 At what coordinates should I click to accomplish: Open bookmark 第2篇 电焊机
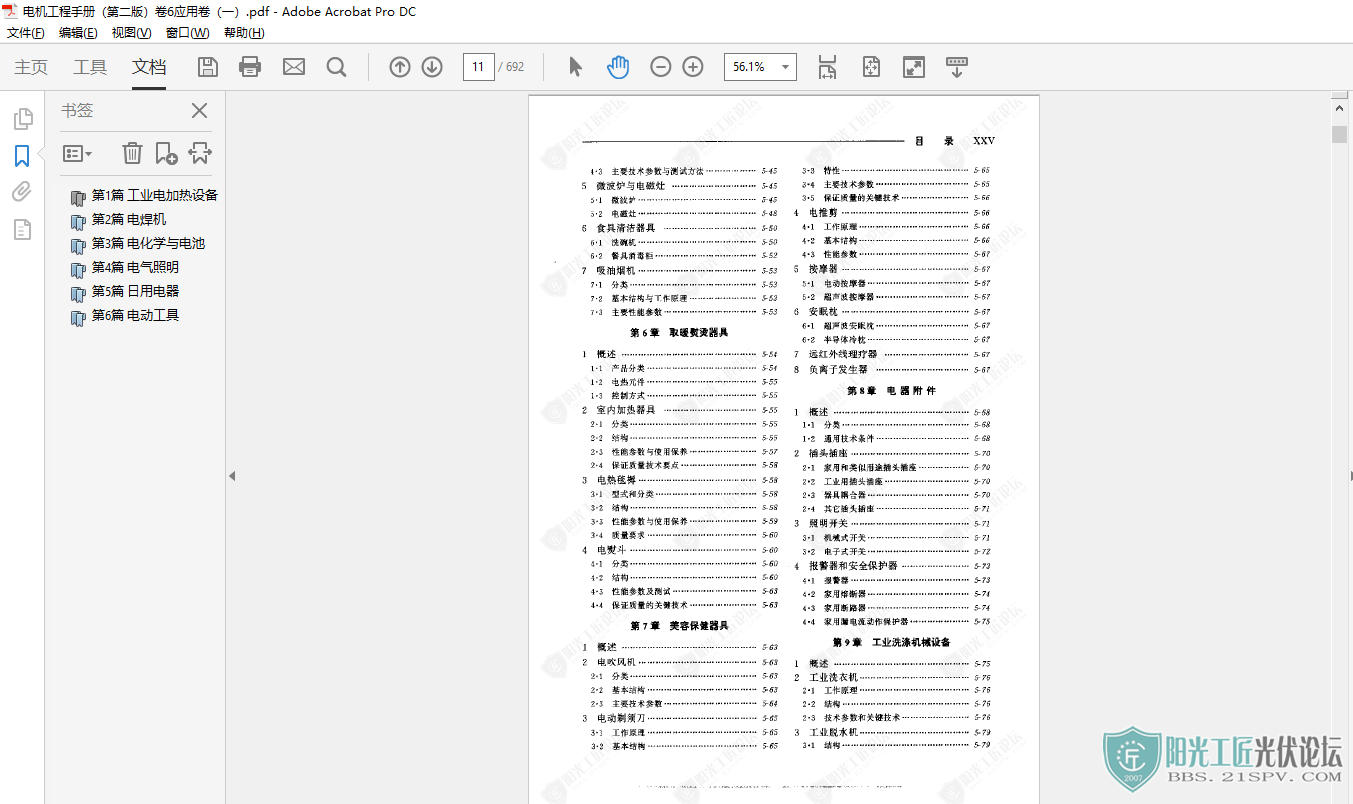tap(129, 219)
